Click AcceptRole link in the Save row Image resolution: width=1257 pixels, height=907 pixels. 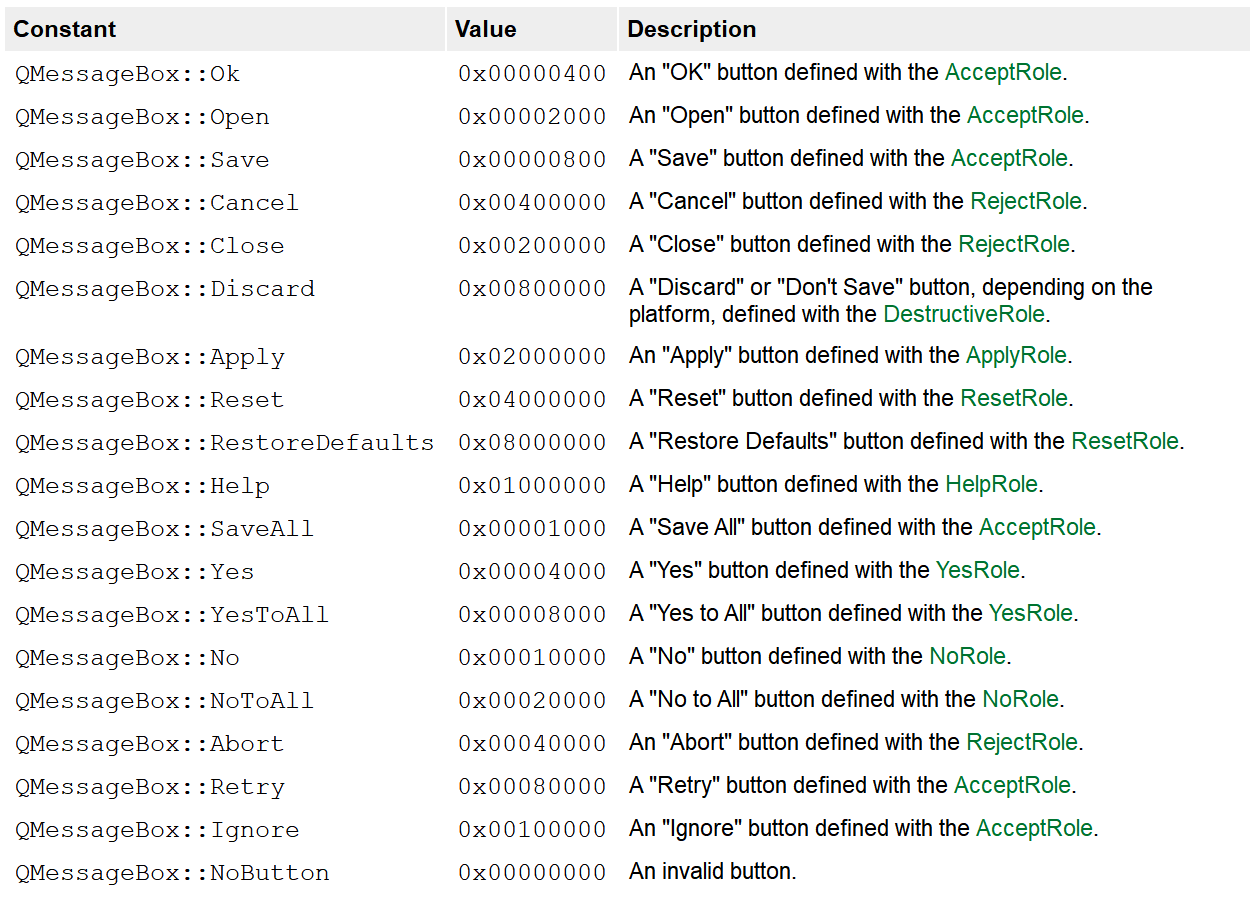click(1009, 158)
